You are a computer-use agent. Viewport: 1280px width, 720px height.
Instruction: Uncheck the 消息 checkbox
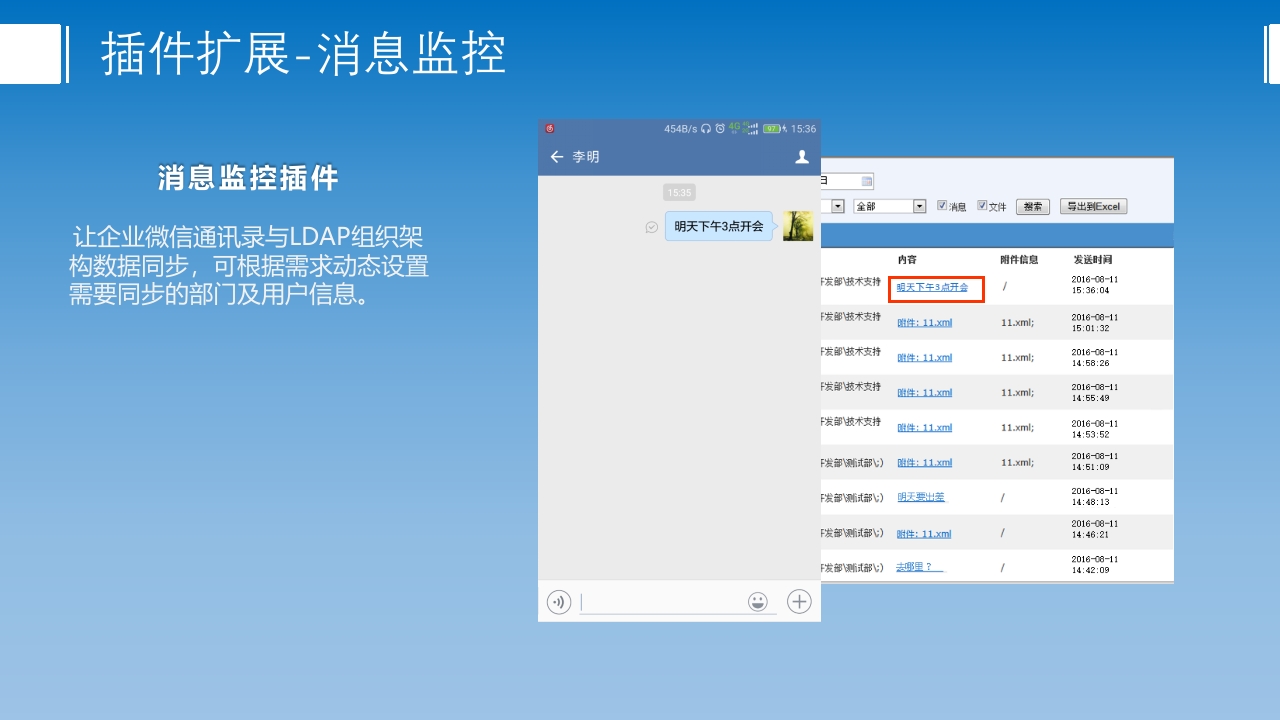click(x=942, y=205)
